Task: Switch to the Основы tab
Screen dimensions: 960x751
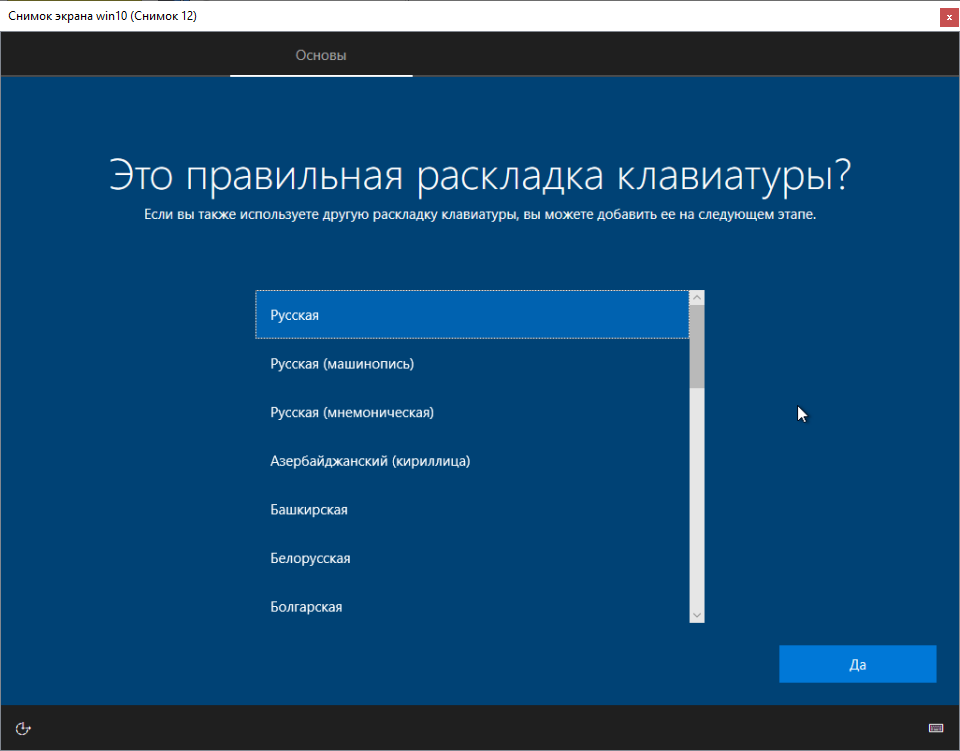Action: [321, 55]
